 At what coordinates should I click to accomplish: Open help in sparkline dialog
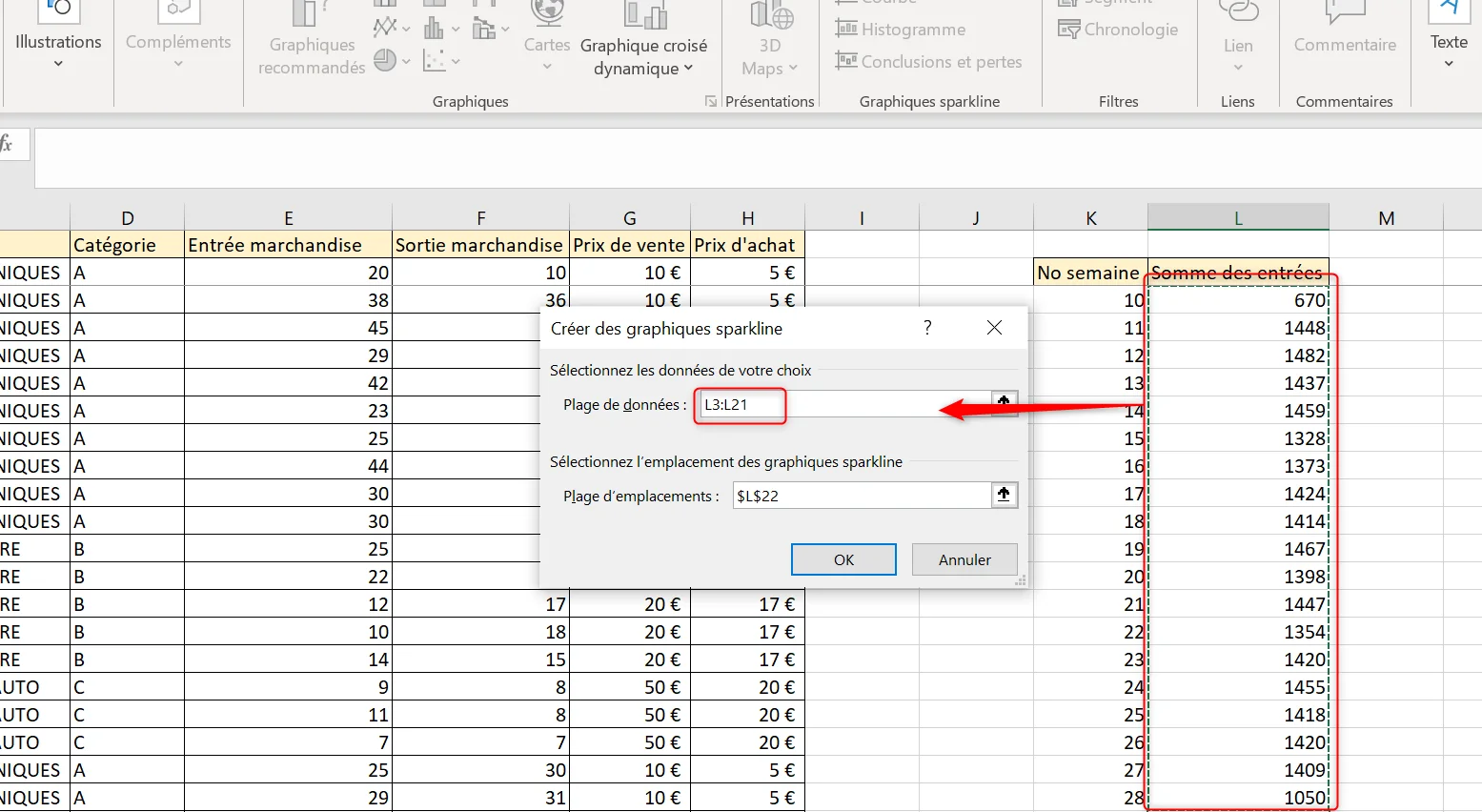(927, 328)
